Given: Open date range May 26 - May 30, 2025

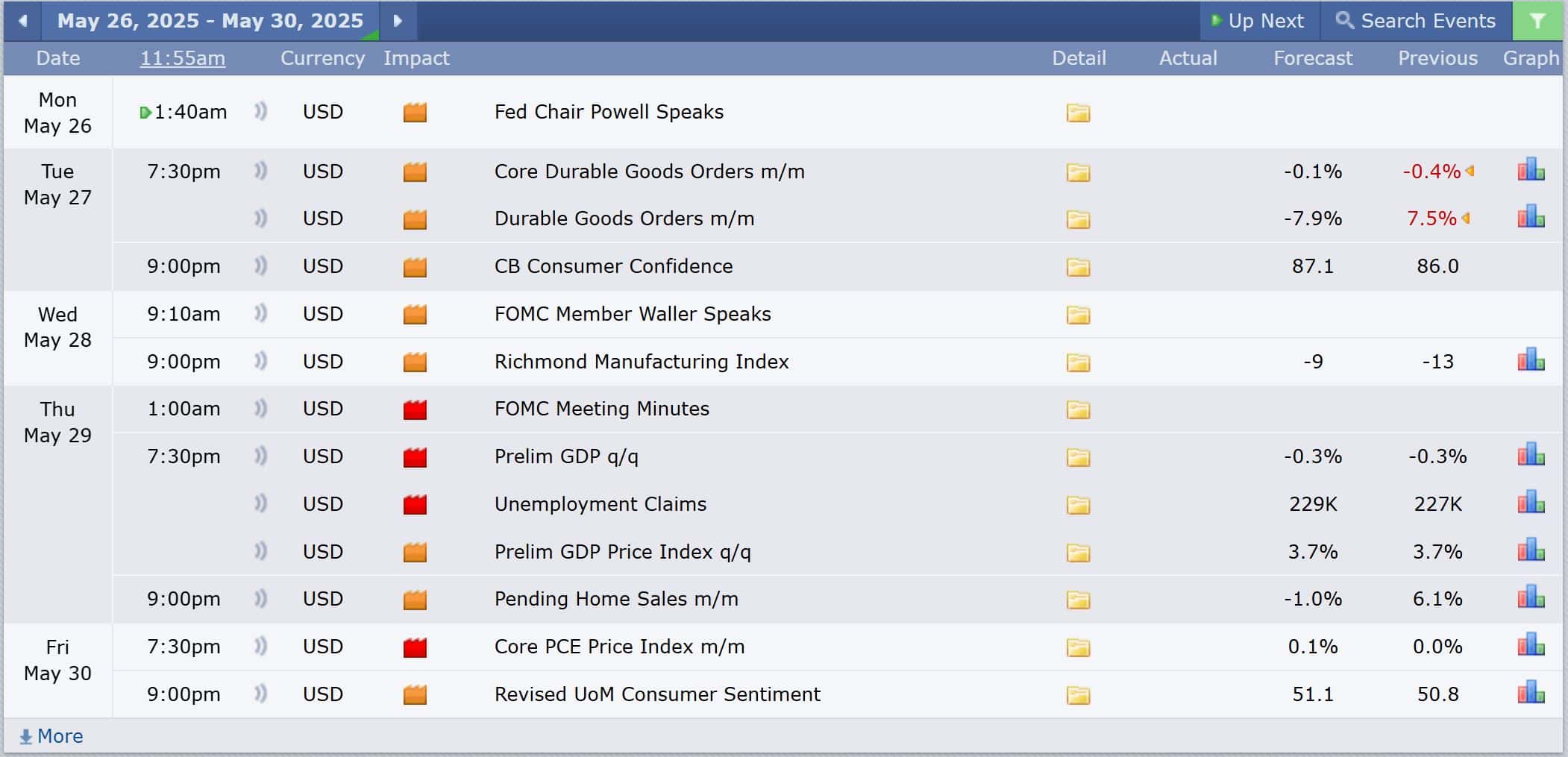Looking at the screenshot, I should click(x=210, y=21).
